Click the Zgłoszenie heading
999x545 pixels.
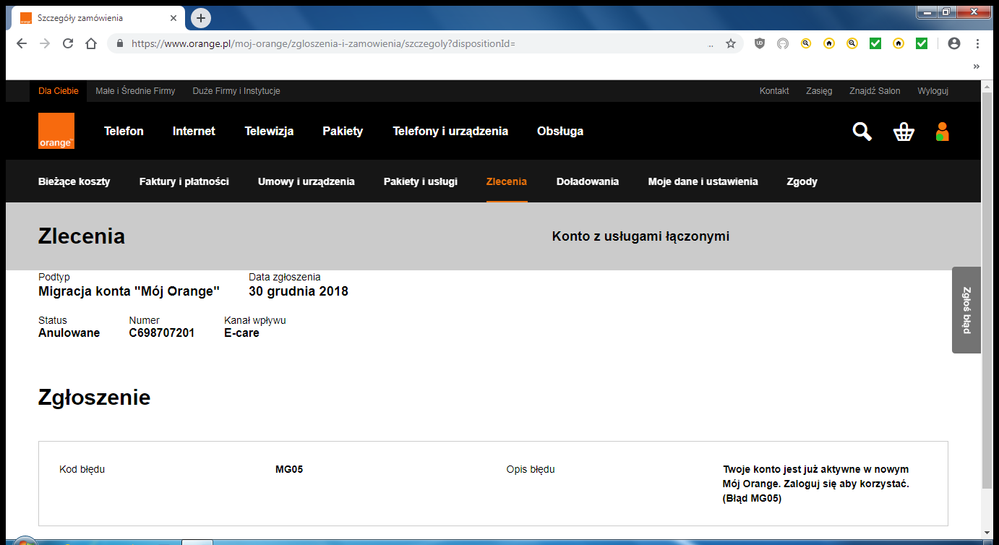pos(94,397)
